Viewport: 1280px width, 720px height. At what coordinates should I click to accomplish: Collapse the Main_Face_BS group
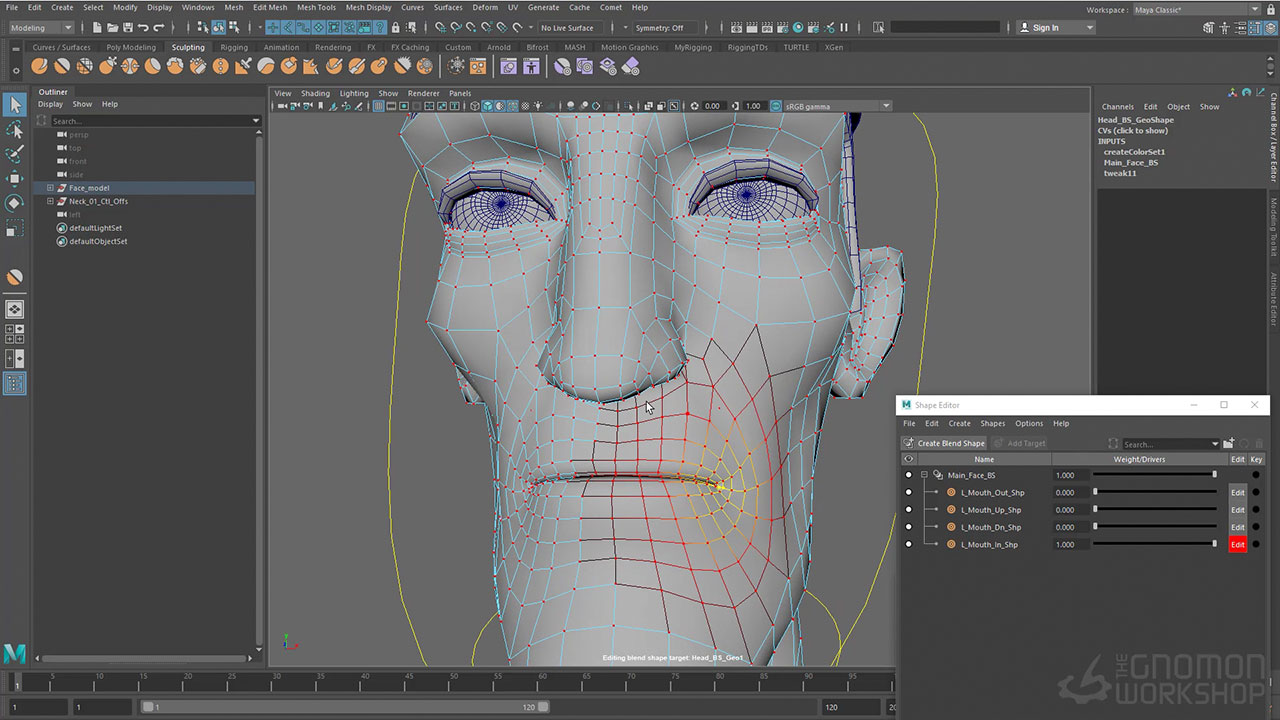(924, 475)
